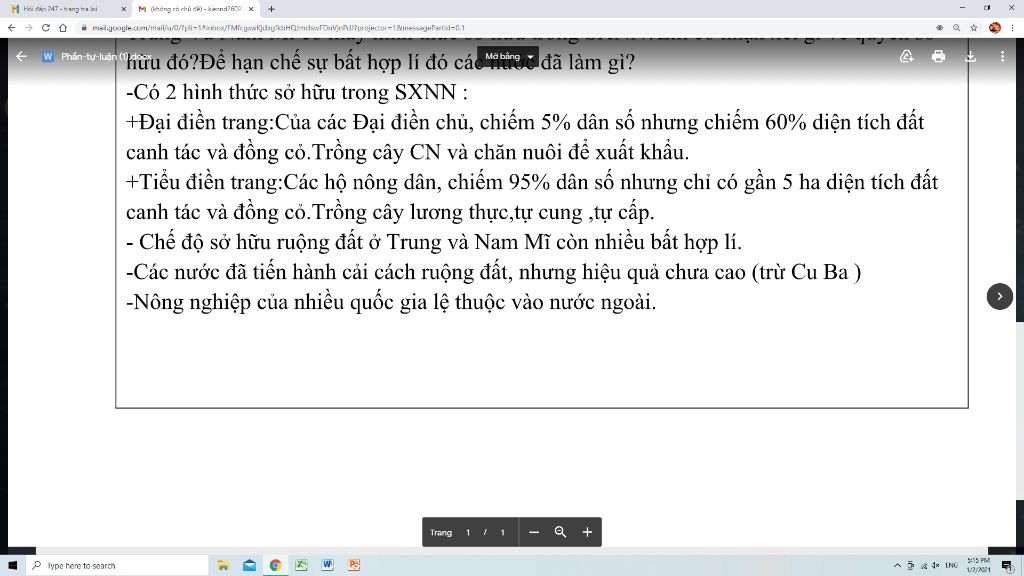Go to Chrome home page
Image resolution: width=1024 pixels, height=576 pixels.
click(x=63, y=27)
